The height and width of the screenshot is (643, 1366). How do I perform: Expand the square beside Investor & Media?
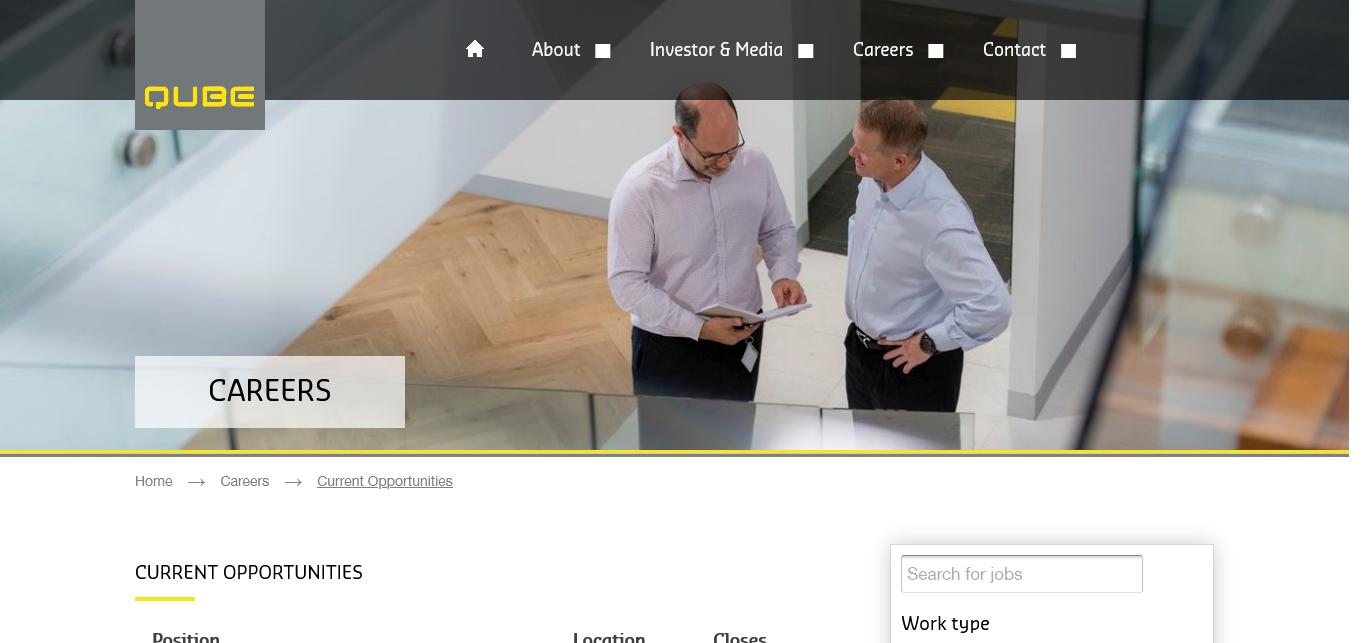coord(806,51)
